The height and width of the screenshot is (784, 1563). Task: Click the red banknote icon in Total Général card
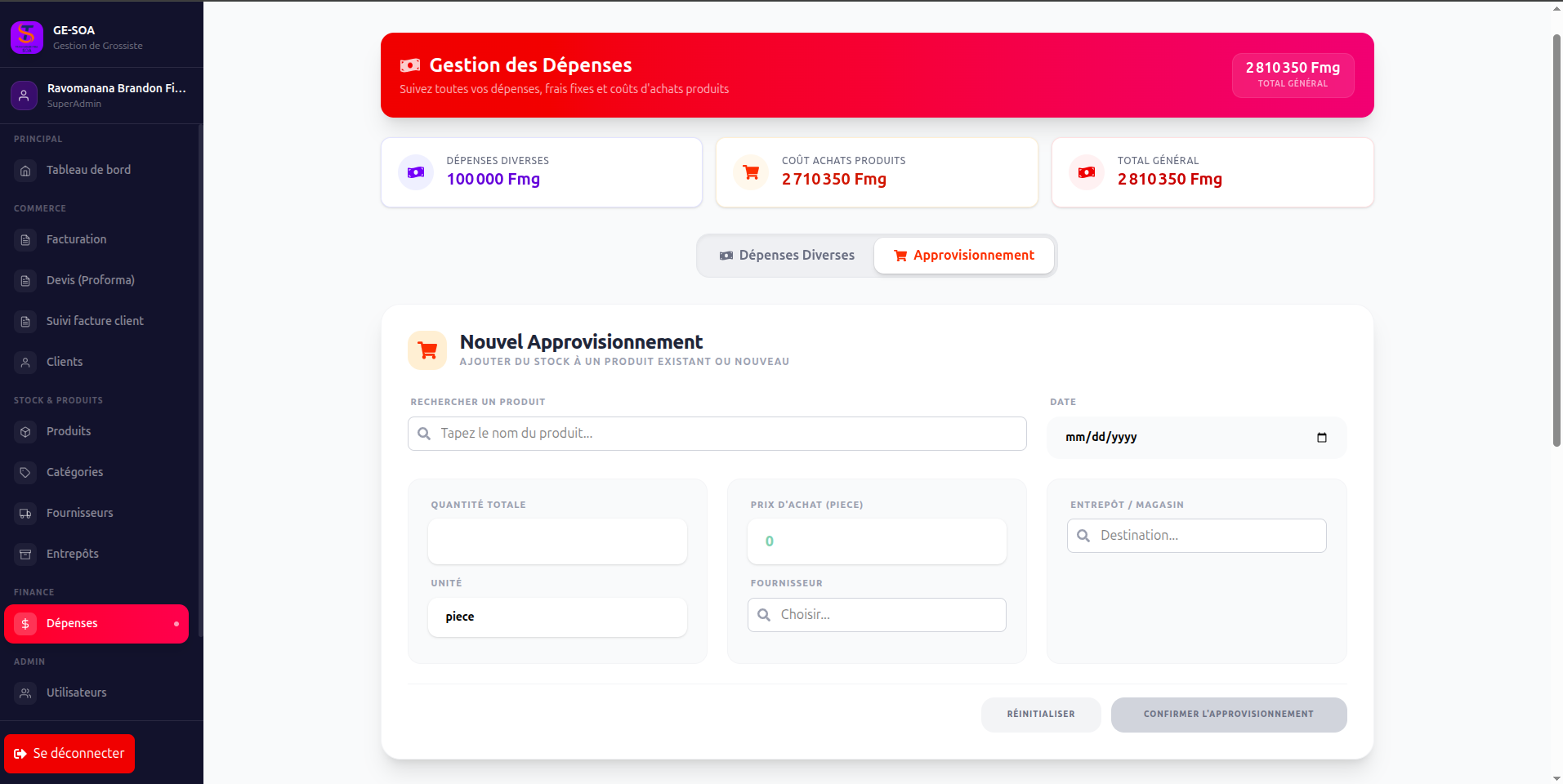[x=1087, y=172]
